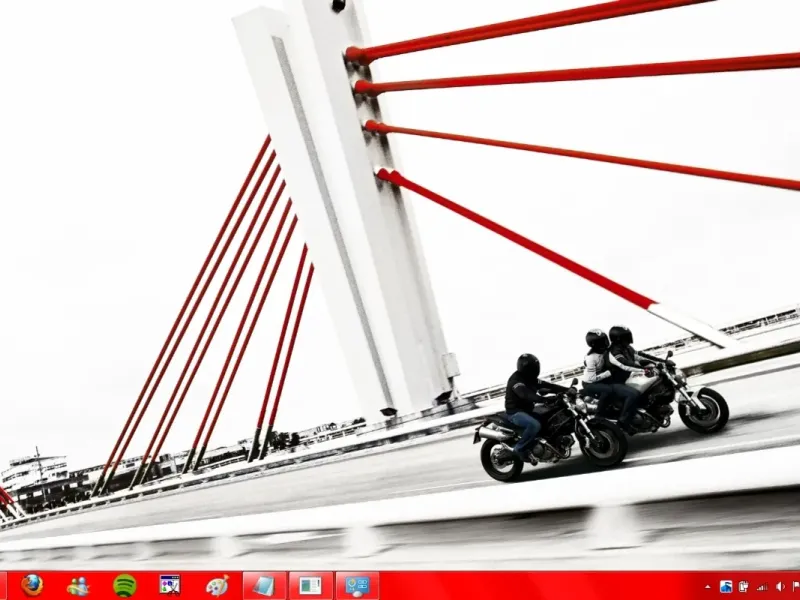Switch to the open Notepad window

tap(264, 586)
